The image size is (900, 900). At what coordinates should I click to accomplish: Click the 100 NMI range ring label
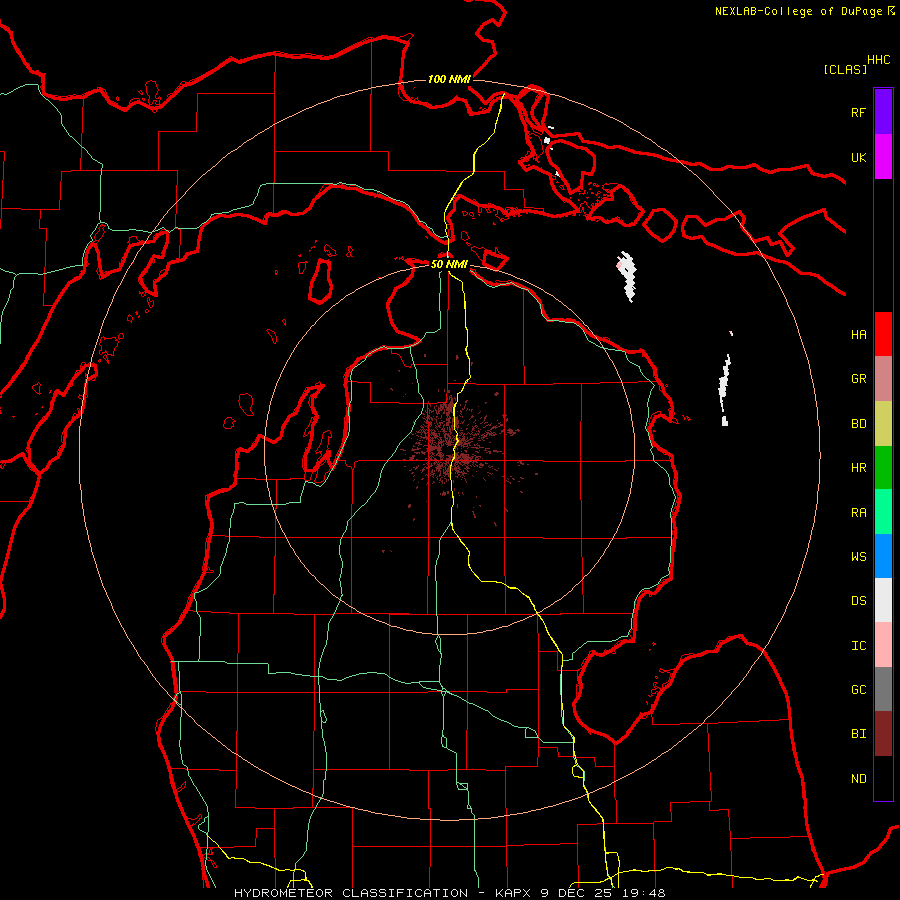tap(449, 79)
